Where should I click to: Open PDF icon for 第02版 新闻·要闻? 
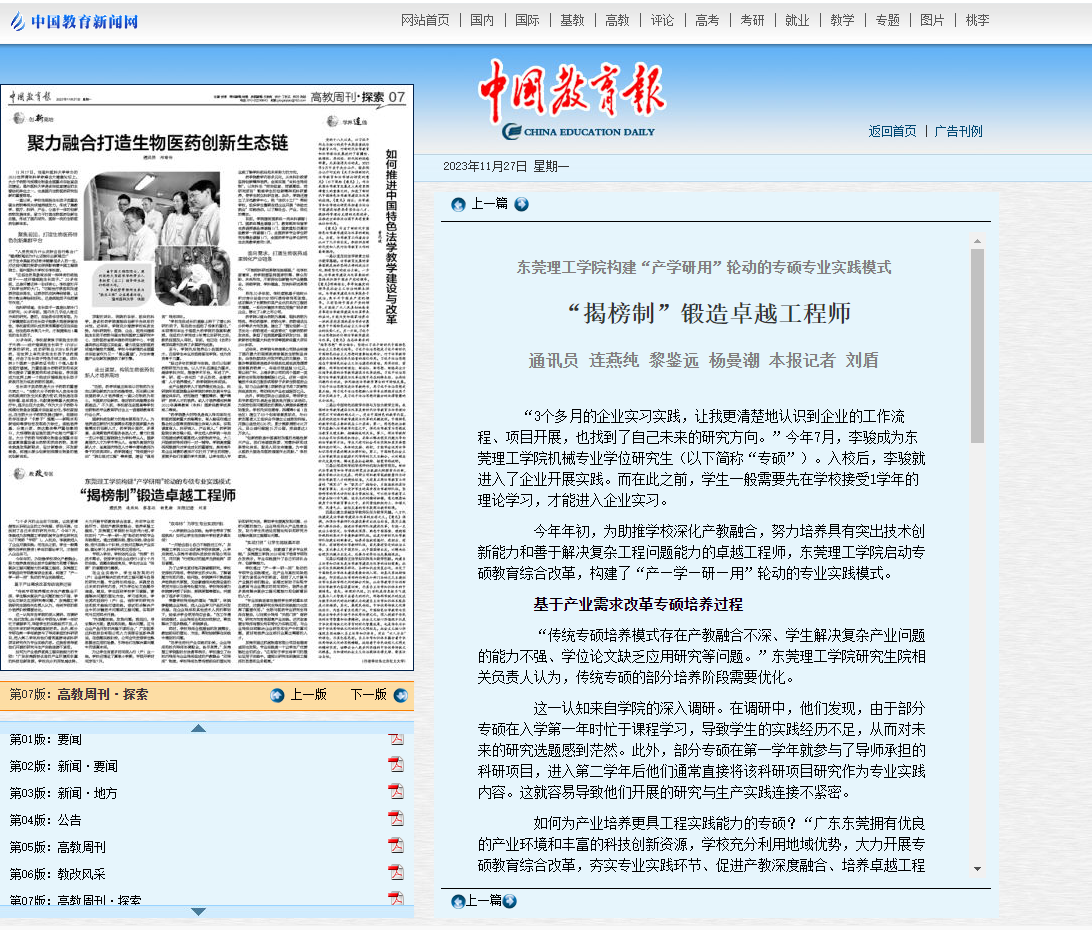tap(396, 765)
